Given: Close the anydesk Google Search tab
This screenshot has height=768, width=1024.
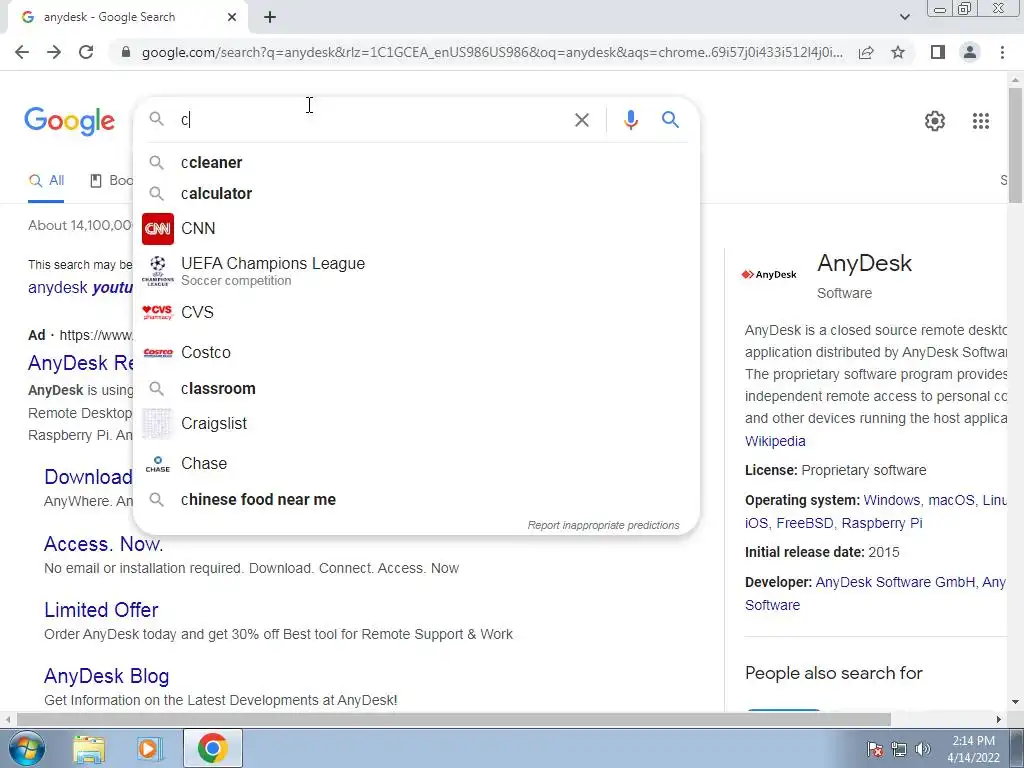Looking at the screenshot, I should click(x=232, y=17).
